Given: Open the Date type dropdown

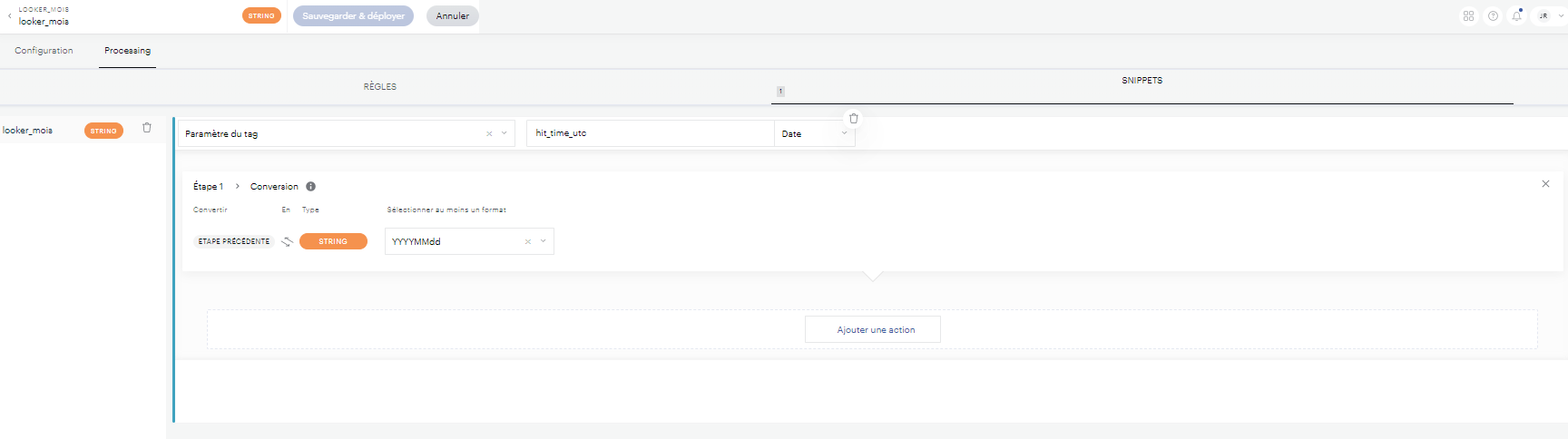Looking at the screenshot, I should point(814,134).
